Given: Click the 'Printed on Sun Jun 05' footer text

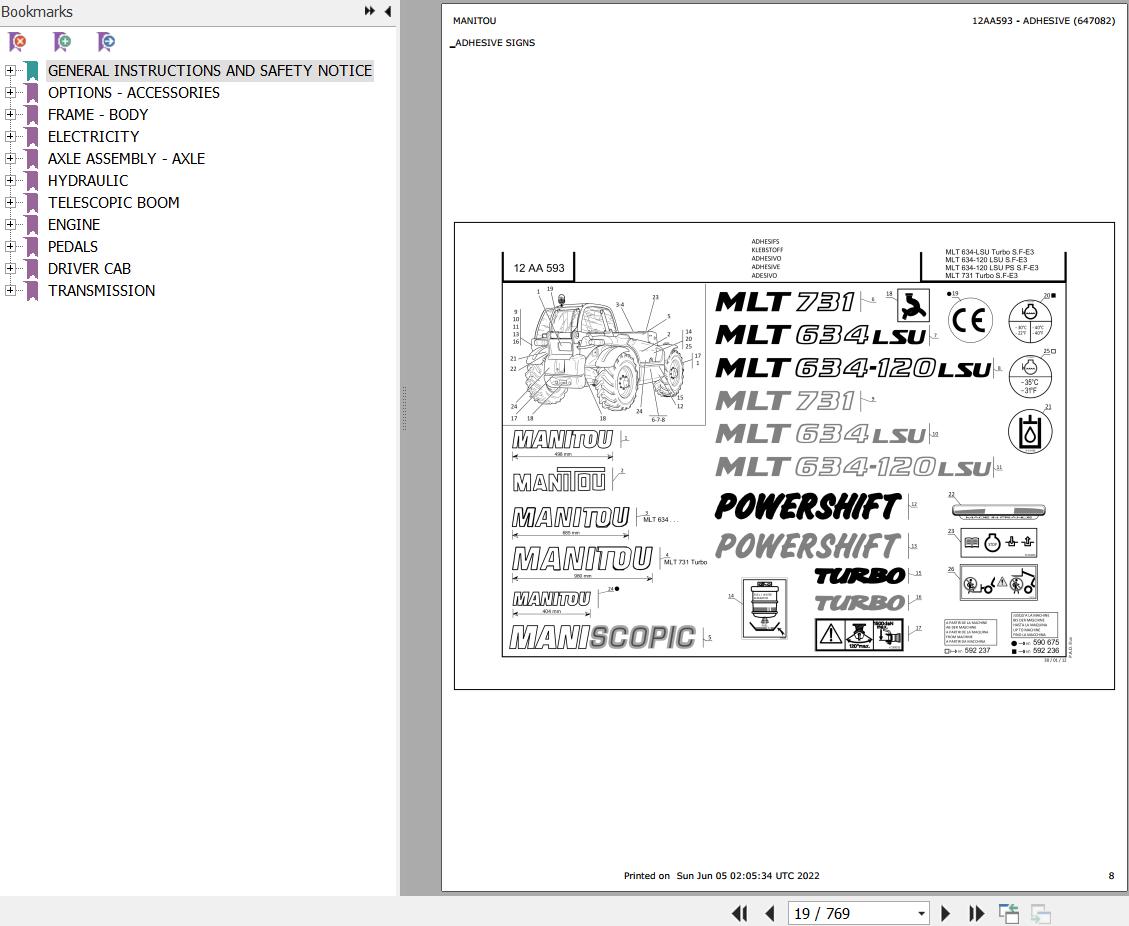Looking at the screenshot, I should (x=721, y=876).
